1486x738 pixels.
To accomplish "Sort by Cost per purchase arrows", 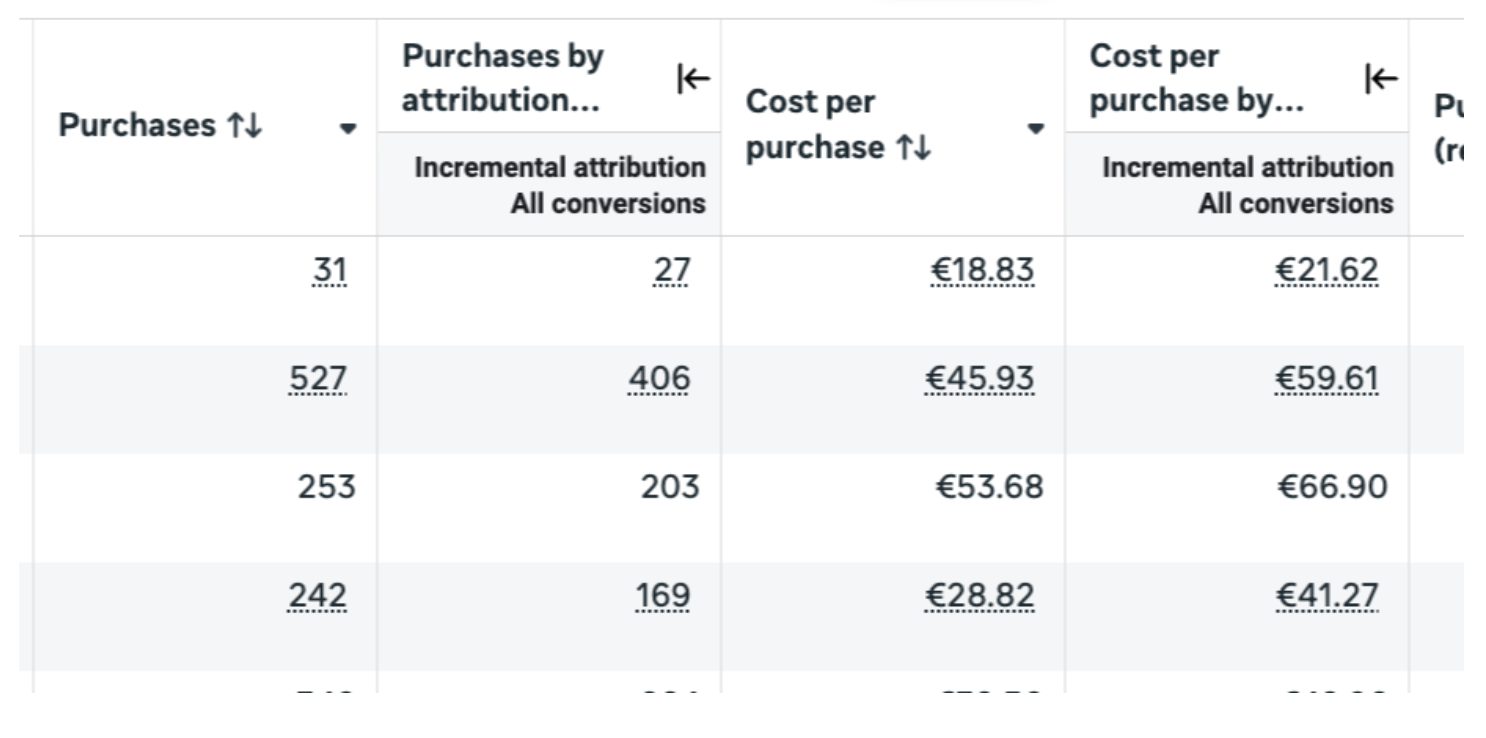I will (914, 148).
